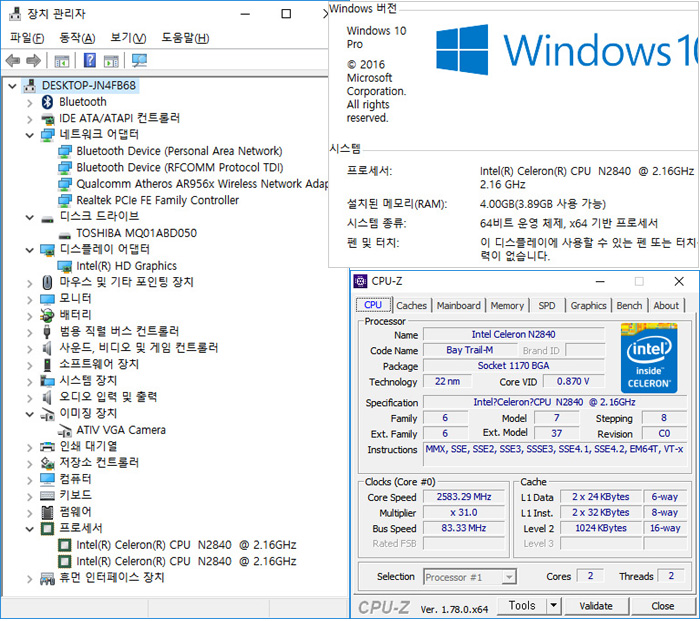Click the 컴퓨터 category icon

[x=47, y=479]
